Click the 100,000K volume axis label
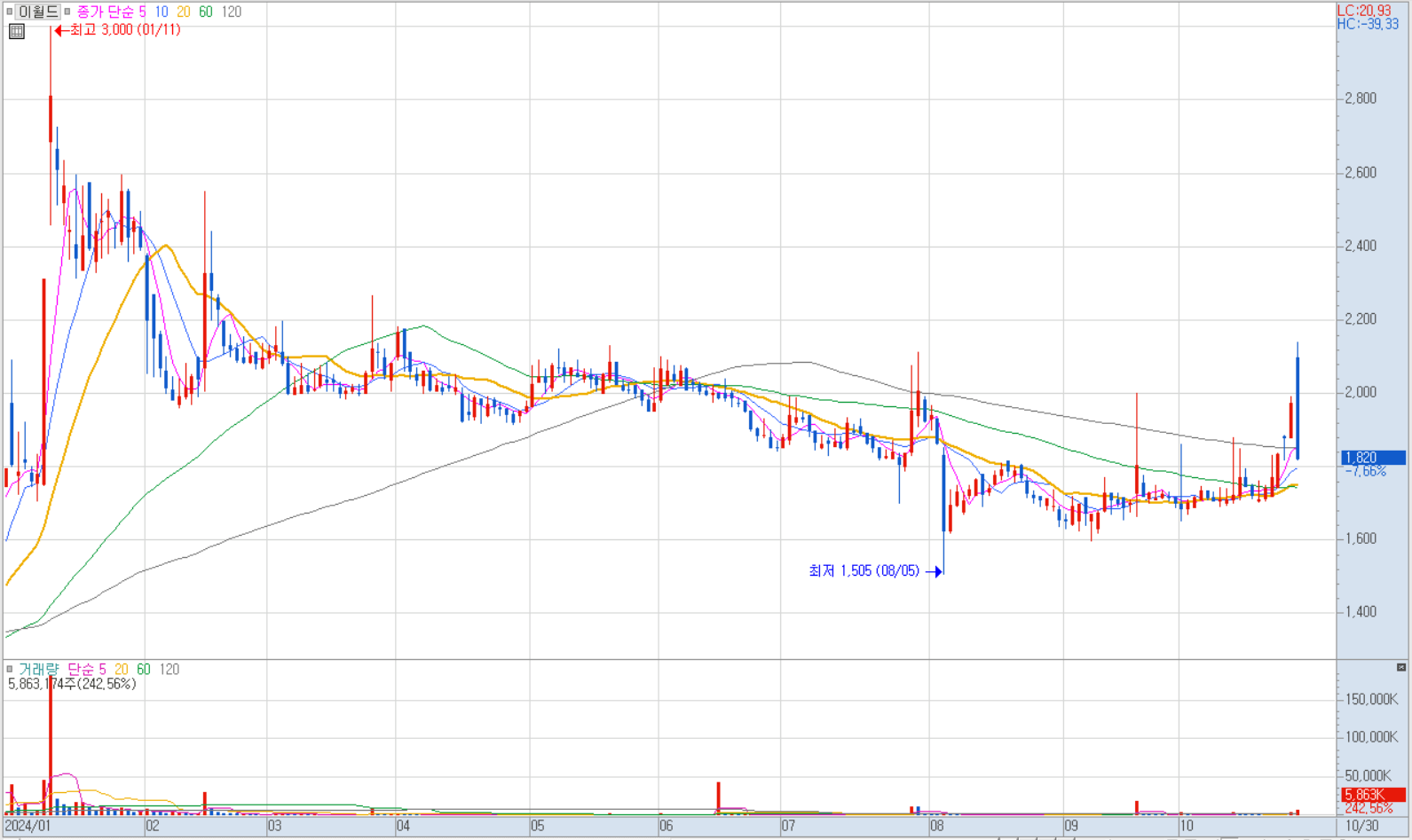 tap(1371, 737)
